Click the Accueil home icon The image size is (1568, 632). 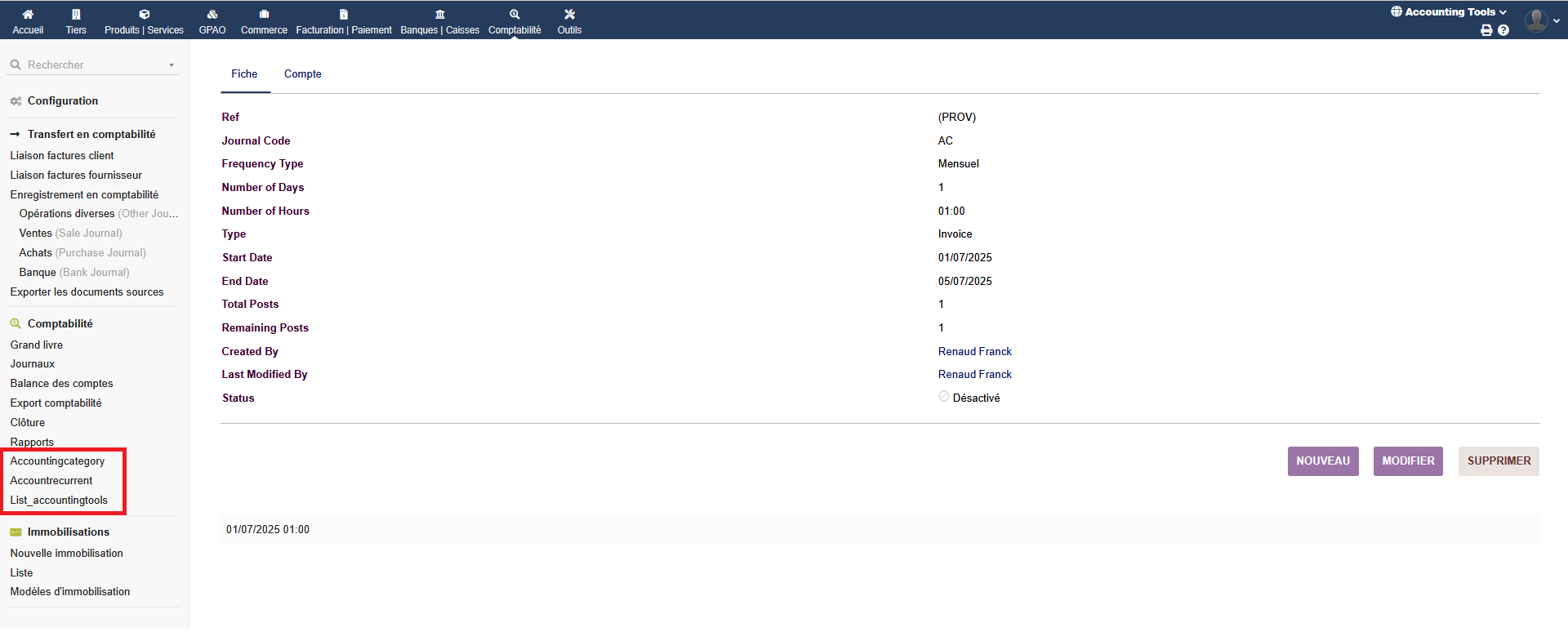coord(28,14)
